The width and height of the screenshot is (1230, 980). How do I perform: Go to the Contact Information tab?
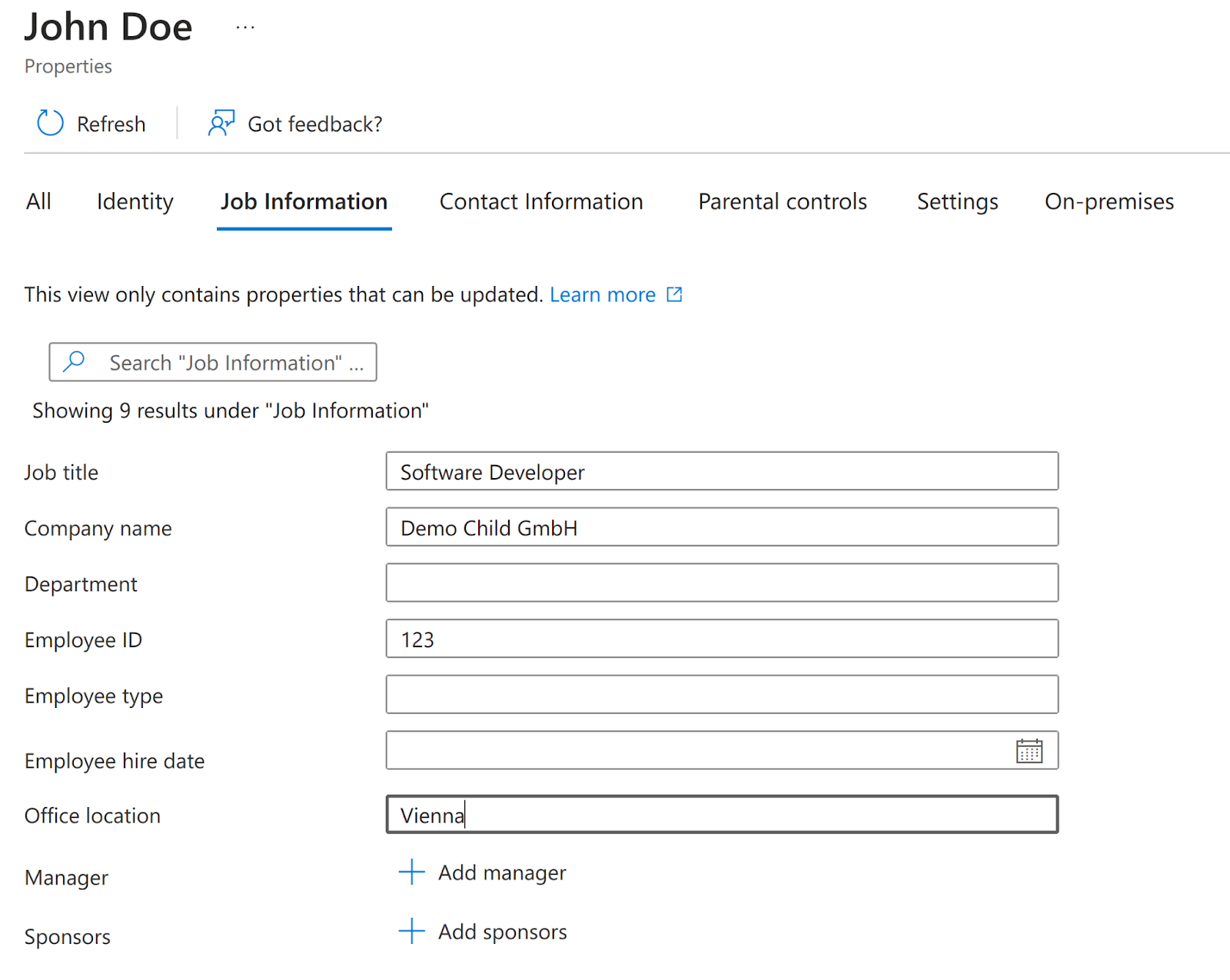click(x=541, y=201)
